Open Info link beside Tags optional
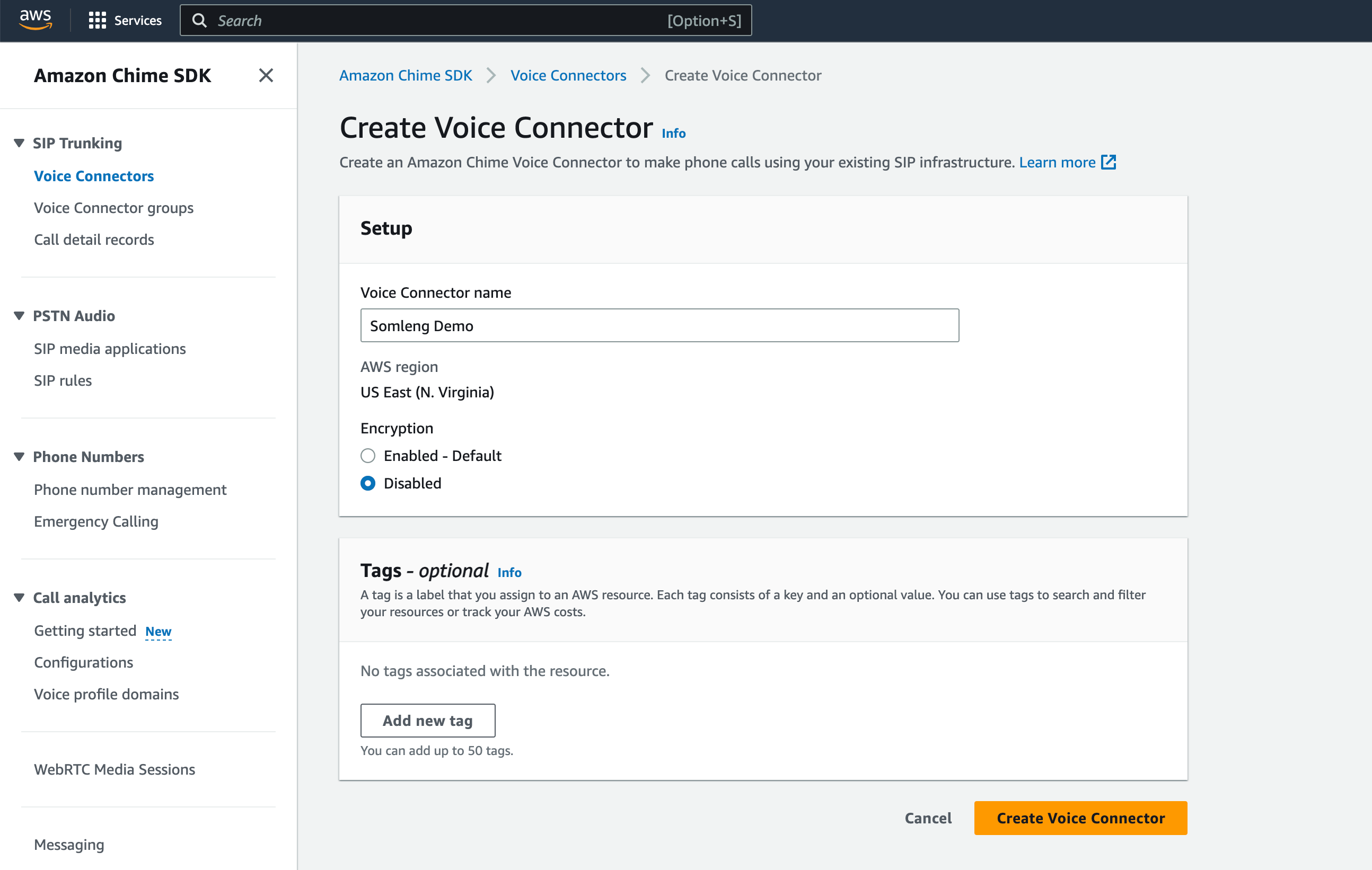Image resolution: width=1372 pixels, height=870 pixels. pos(509,572)
